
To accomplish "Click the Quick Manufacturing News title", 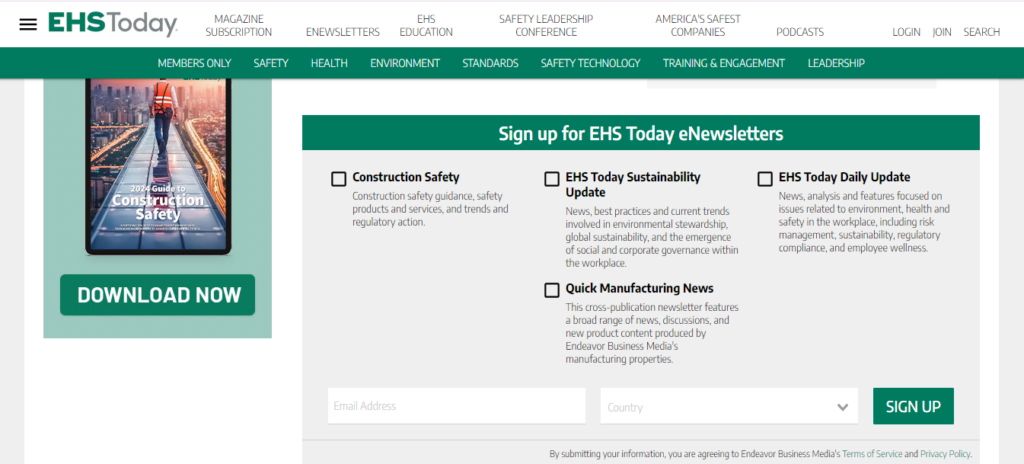I will (x=639, y=288).
